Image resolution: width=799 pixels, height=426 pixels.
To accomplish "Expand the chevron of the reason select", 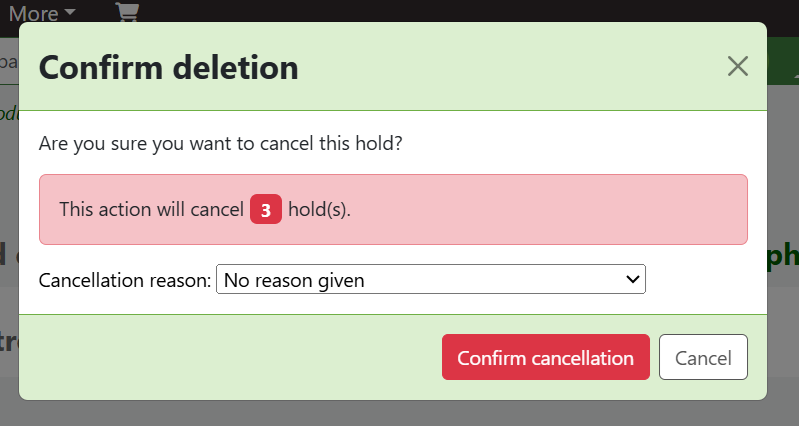I will tap(632, 280).
